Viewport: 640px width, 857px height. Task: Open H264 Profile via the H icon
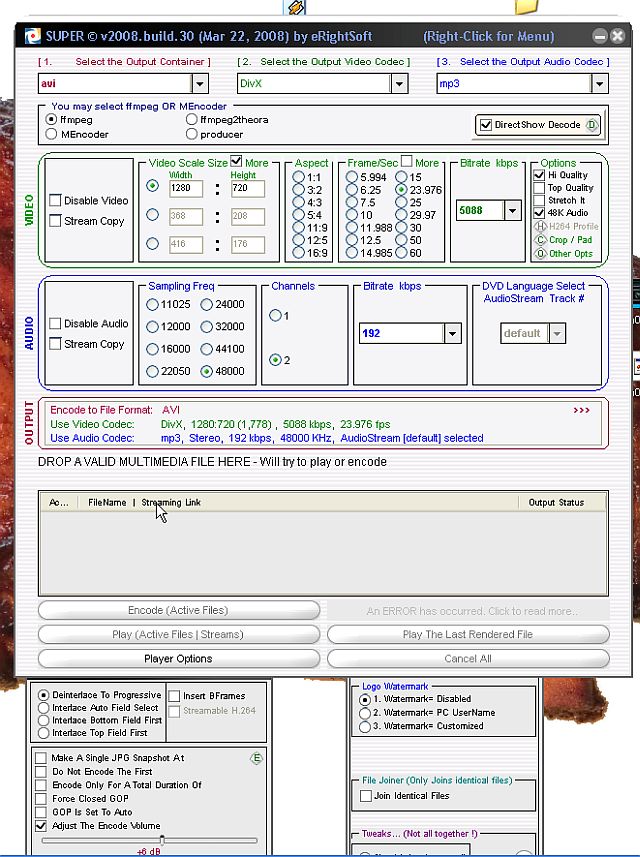pos(540,226)
